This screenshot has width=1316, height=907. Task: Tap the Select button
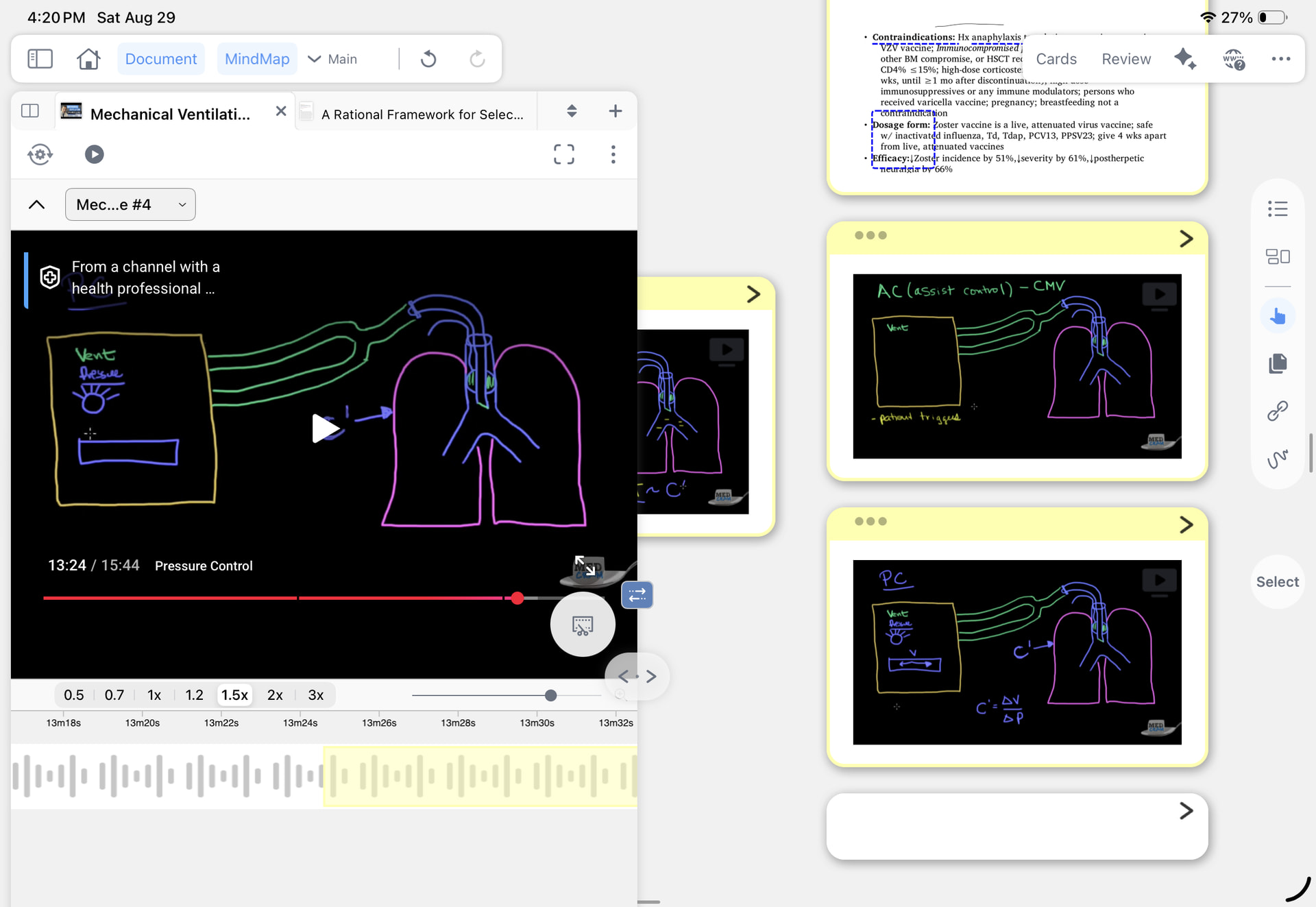(1278, 582)
